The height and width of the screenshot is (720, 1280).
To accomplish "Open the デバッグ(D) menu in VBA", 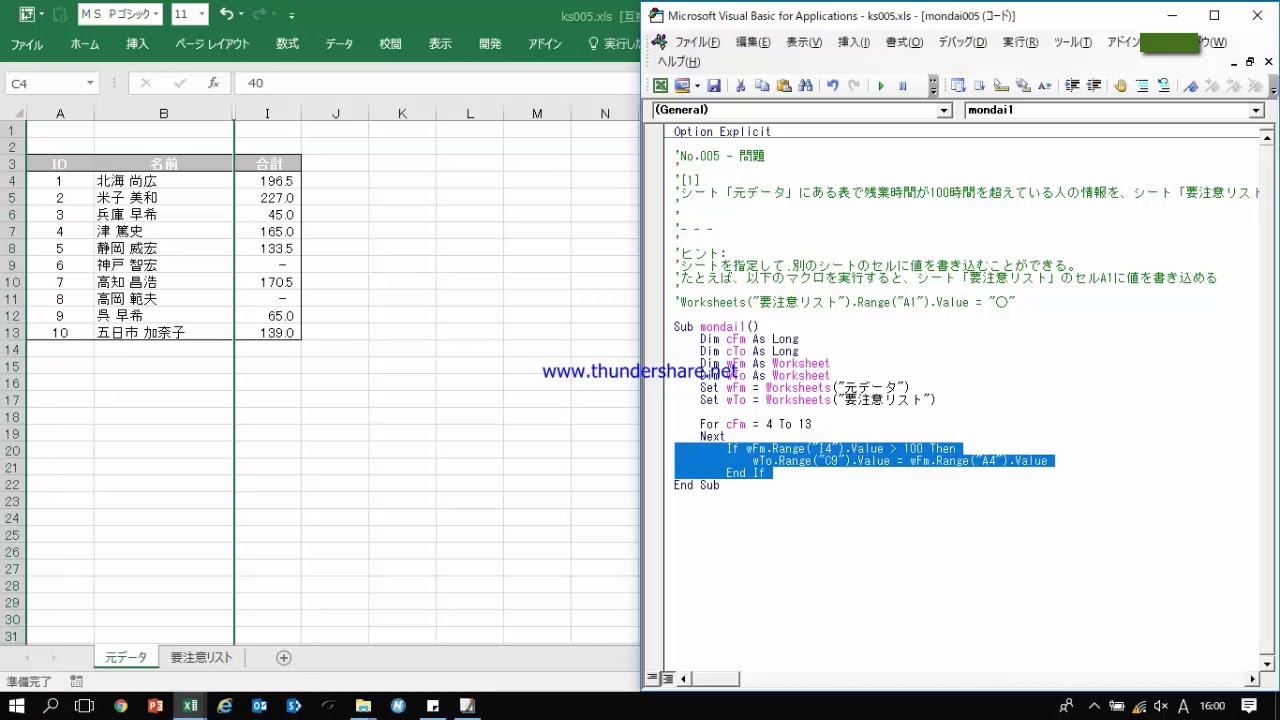I will pyautogui.click(x=962, y=42).
